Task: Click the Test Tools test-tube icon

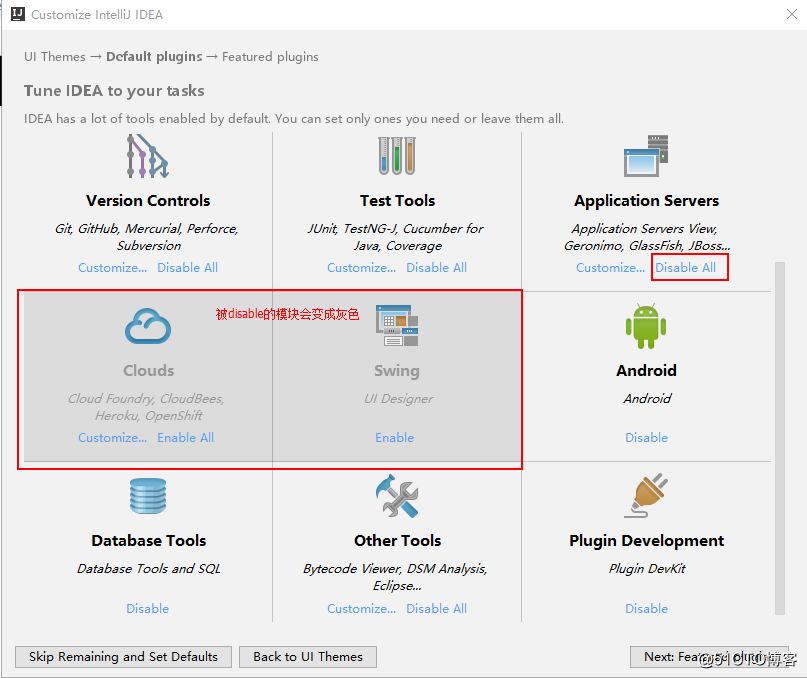Action: 397,156
